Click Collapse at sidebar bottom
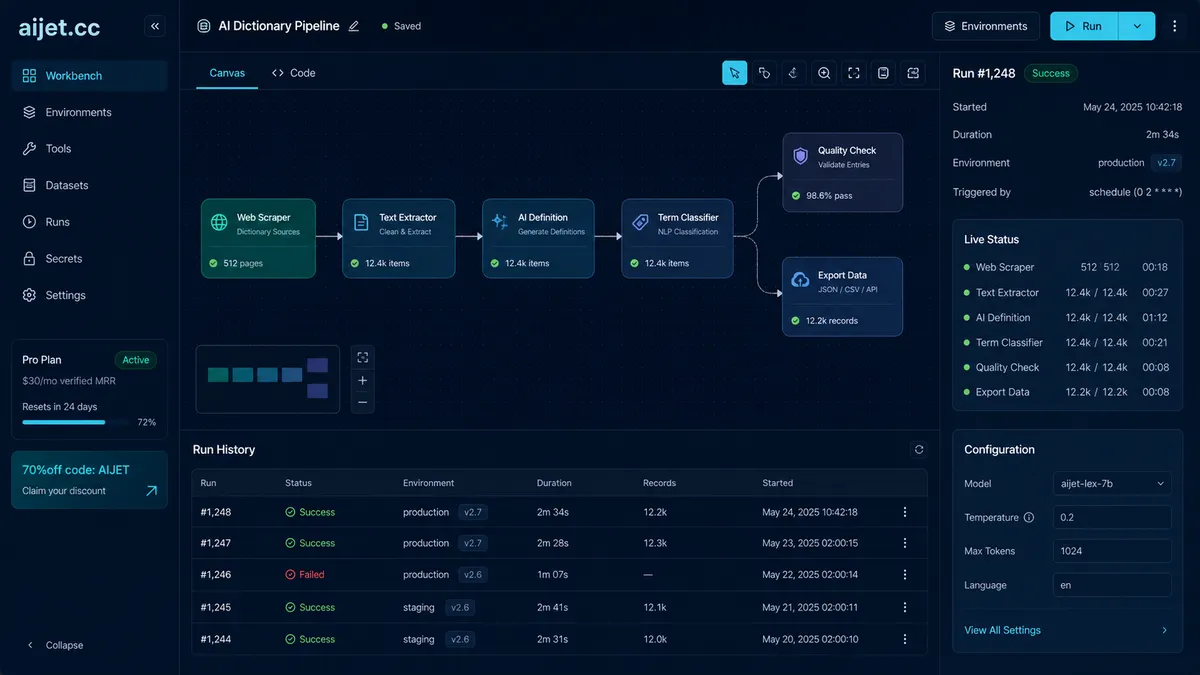Viewport: 1200px width, 675px height. (x=55, y=645)
